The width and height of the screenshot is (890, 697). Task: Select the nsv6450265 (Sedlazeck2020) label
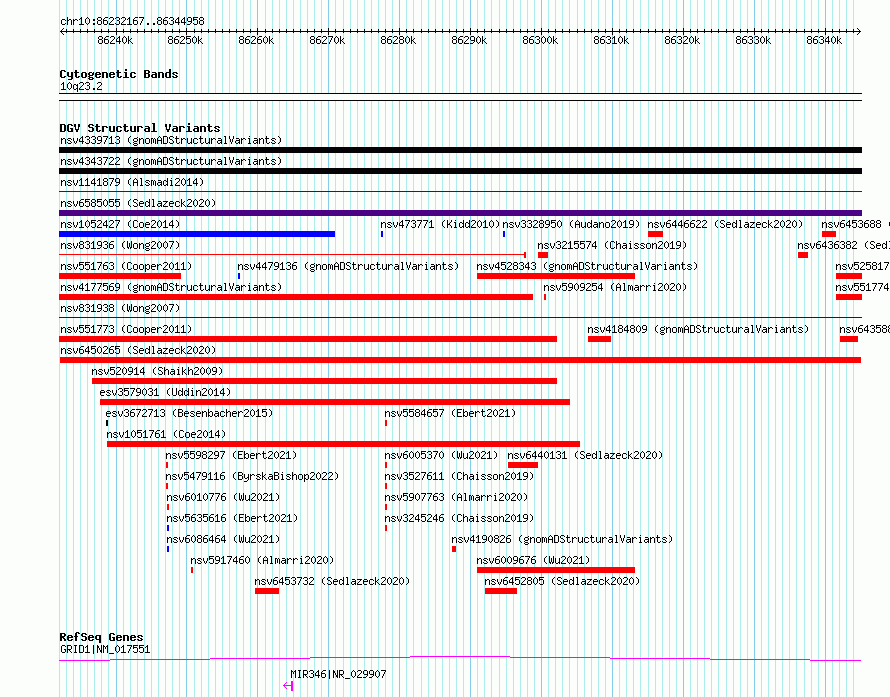click(x=138, y=350)
